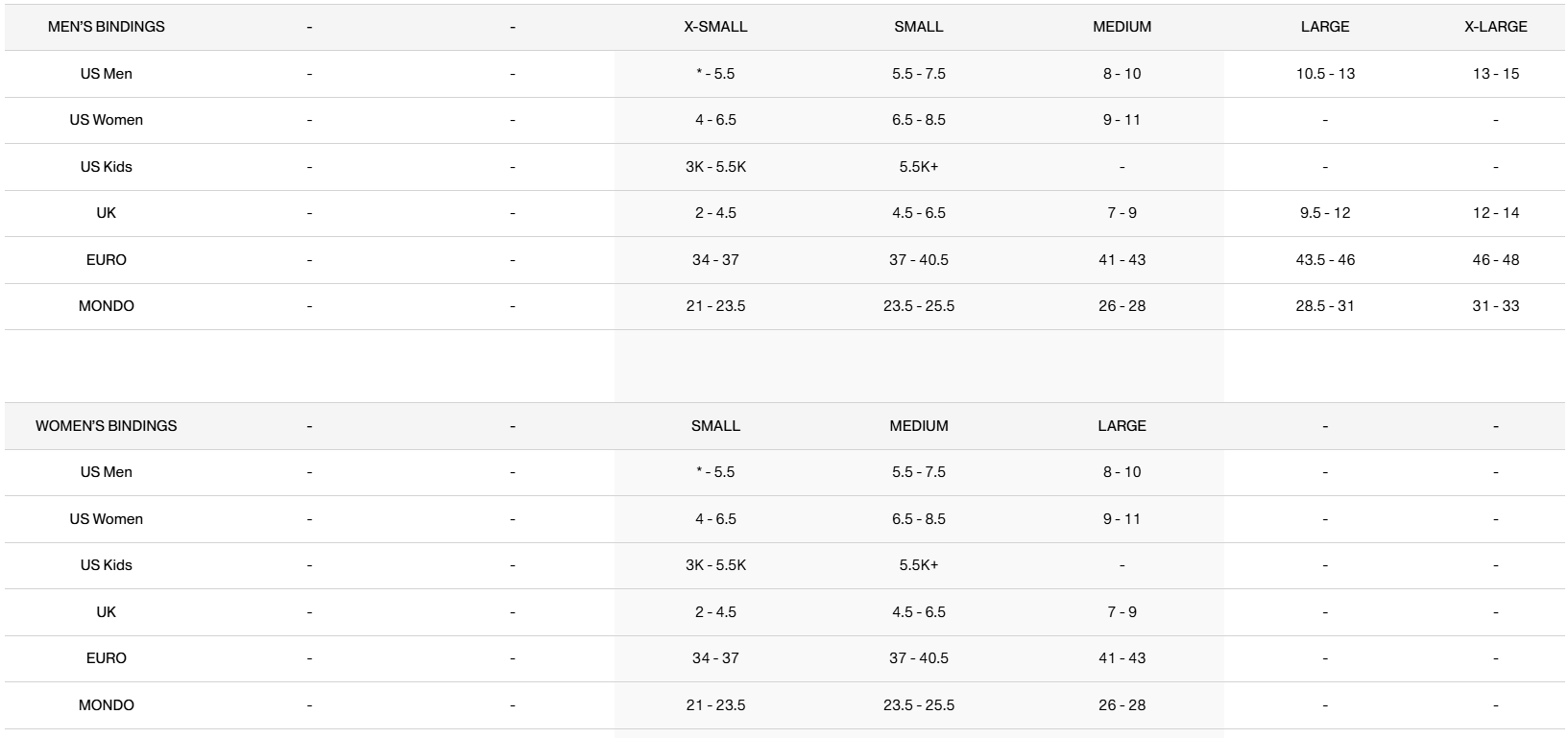Click the men's bindings LARGE column header

(1324, 27)
